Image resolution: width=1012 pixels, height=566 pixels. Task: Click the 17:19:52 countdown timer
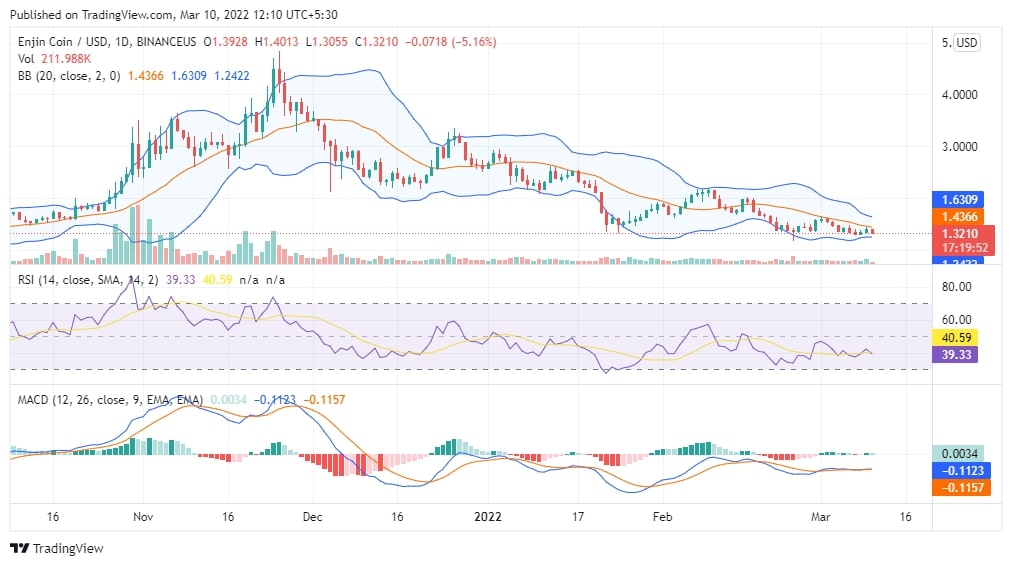[x=965, y=248]
